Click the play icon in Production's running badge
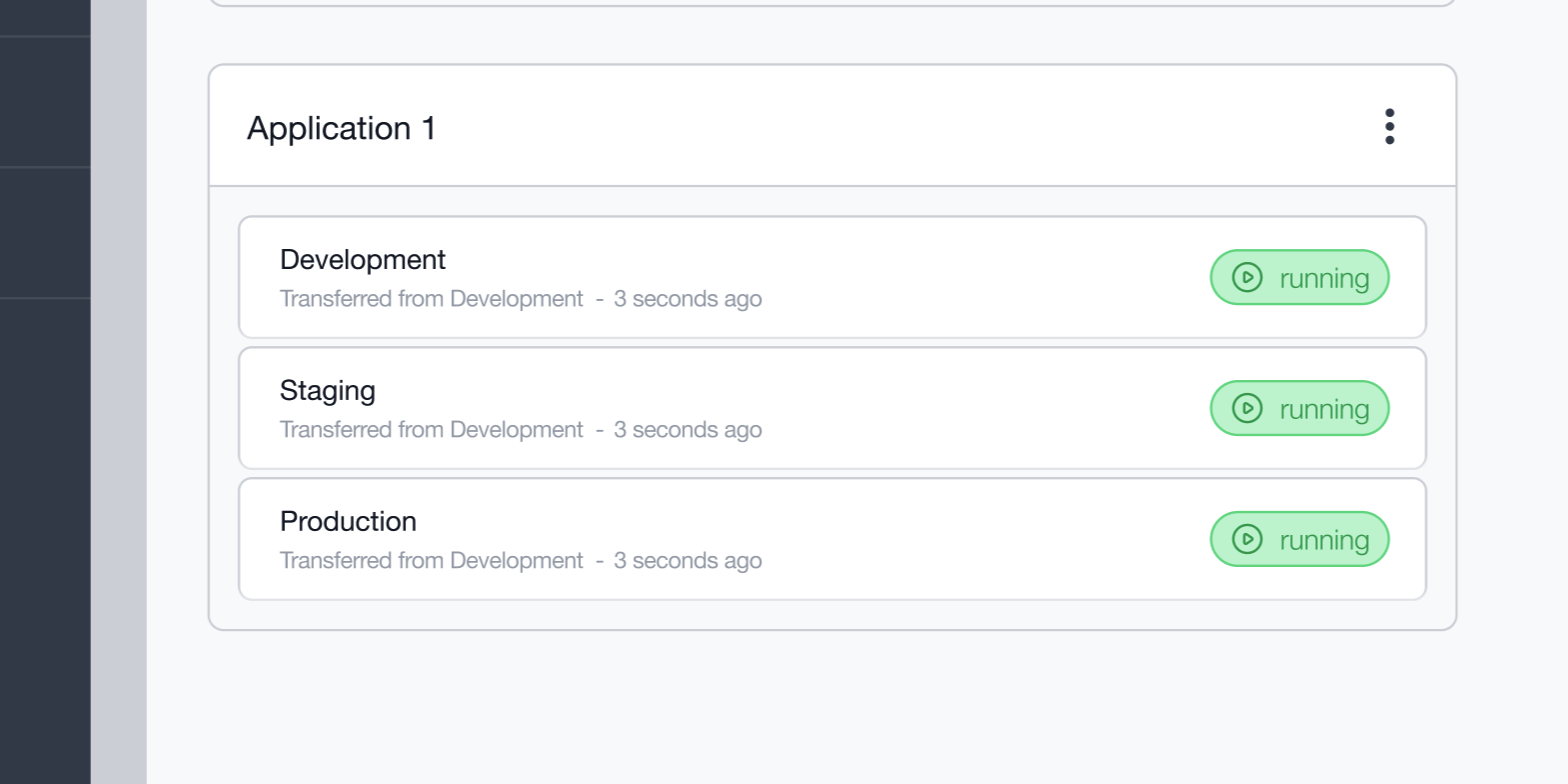This screenshot has height=784, width=1568. pos(1245,539)
